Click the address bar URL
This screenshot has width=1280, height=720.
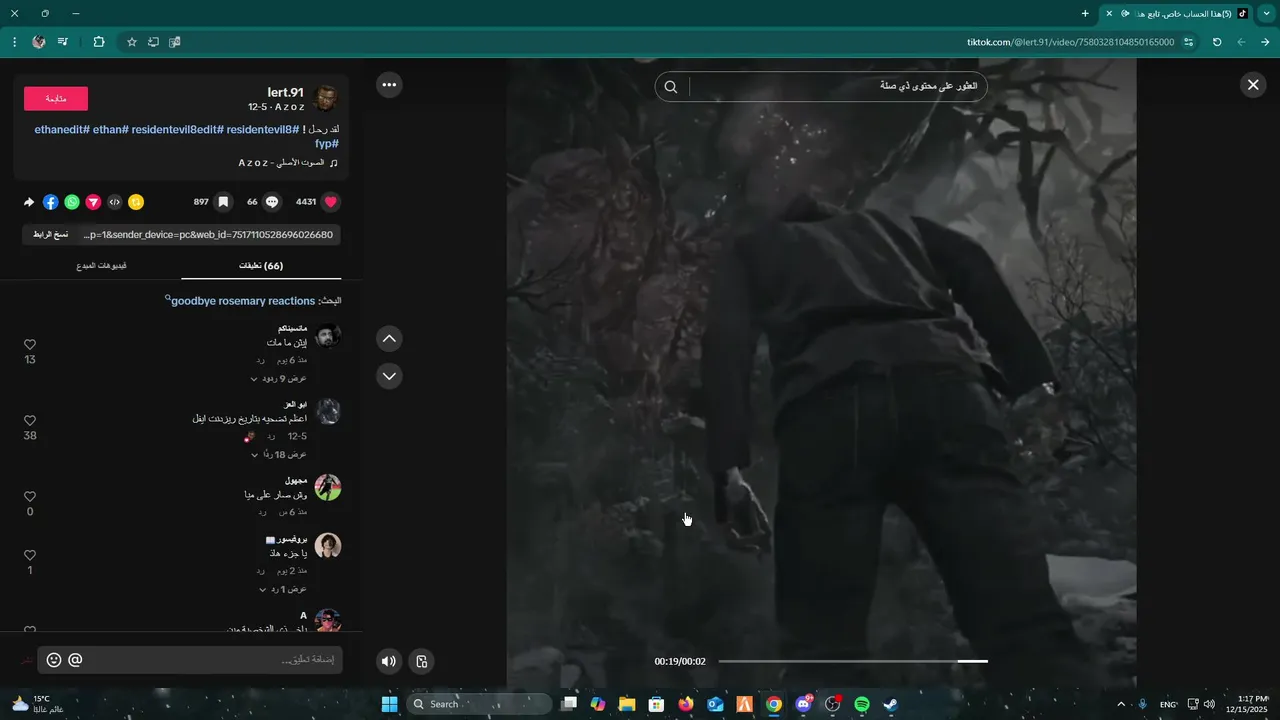click(x=1070, y=42)
